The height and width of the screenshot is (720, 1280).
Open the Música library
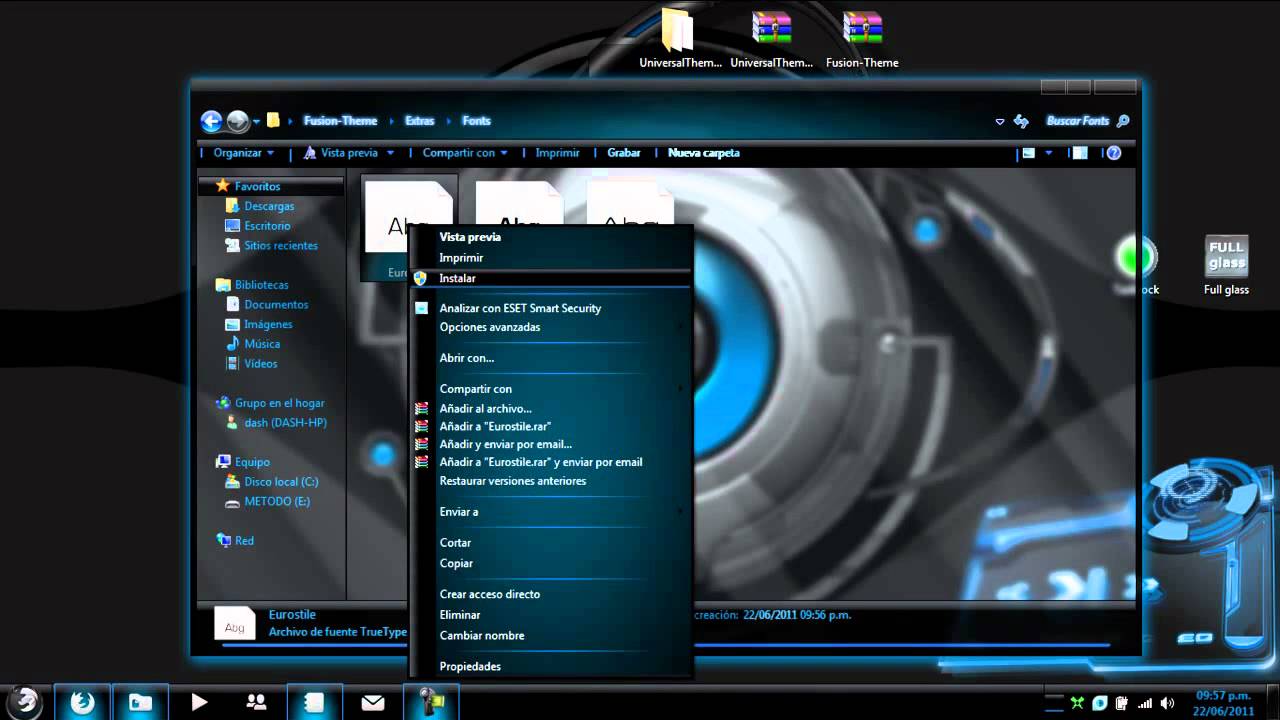[x=262, y=344]
